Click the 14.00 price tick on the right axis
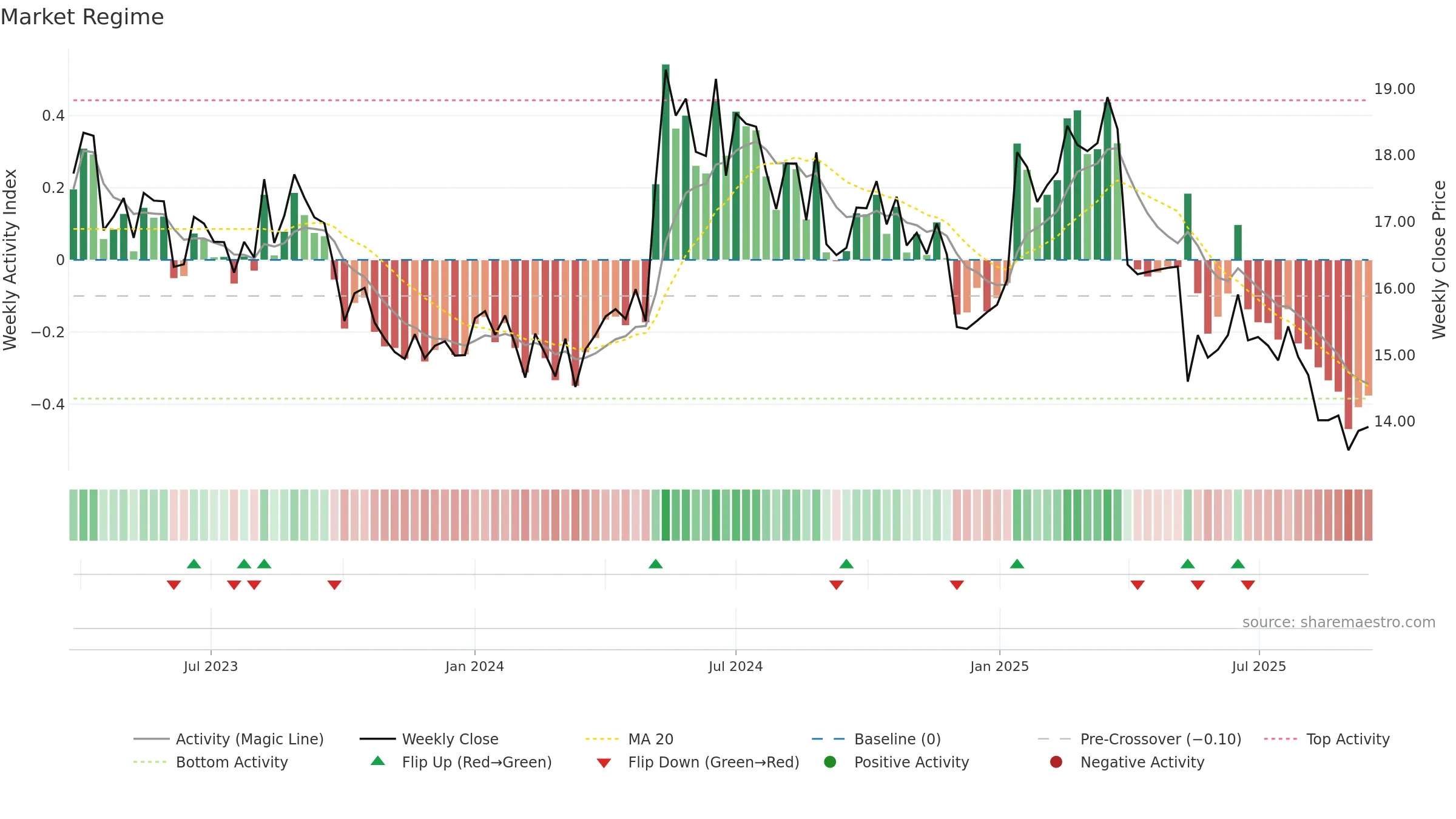Screen dimensions: 1456x819 pos(1394,421)
